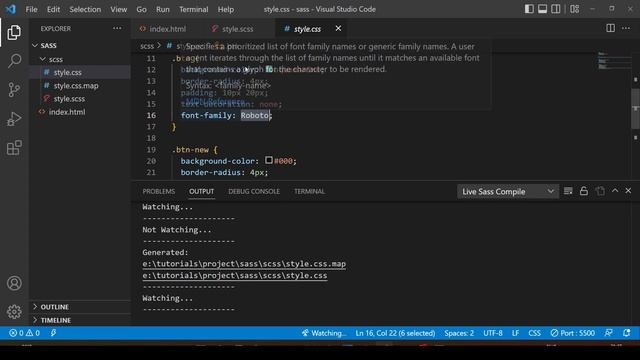This screenshot has height=360, width=640.
Task: Toggle the primary side bar layout icon
Action: (x=529, y=9)
